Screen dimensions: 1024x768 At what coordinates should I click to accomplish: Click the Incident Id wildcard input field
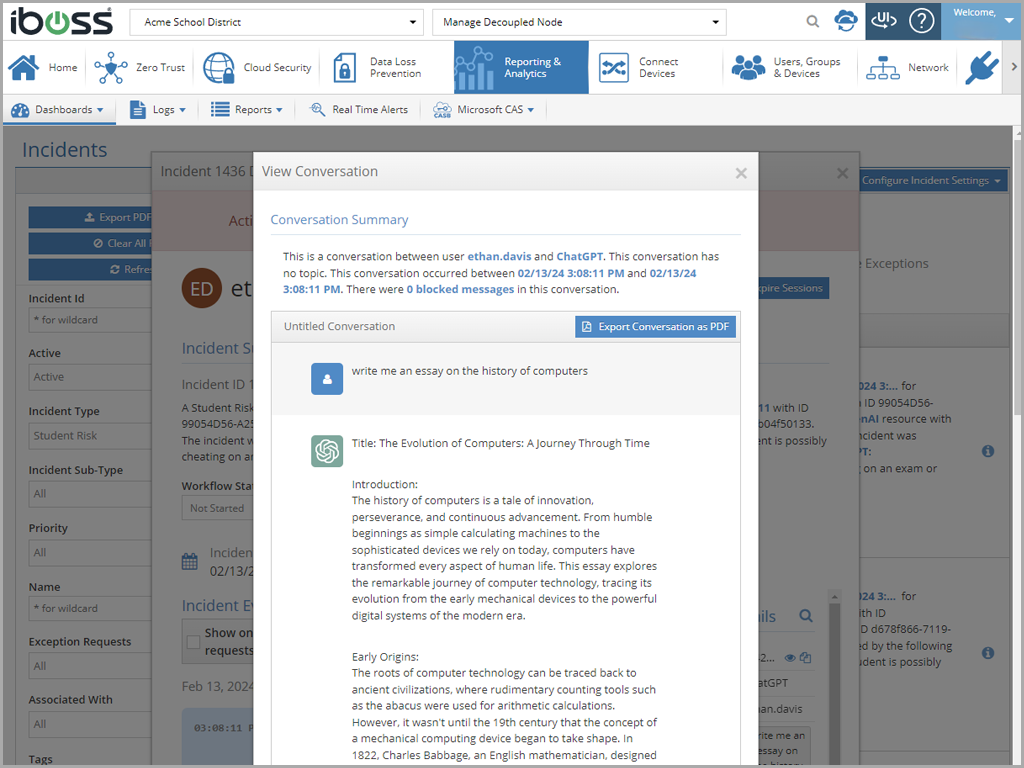[x=90, y=319]
